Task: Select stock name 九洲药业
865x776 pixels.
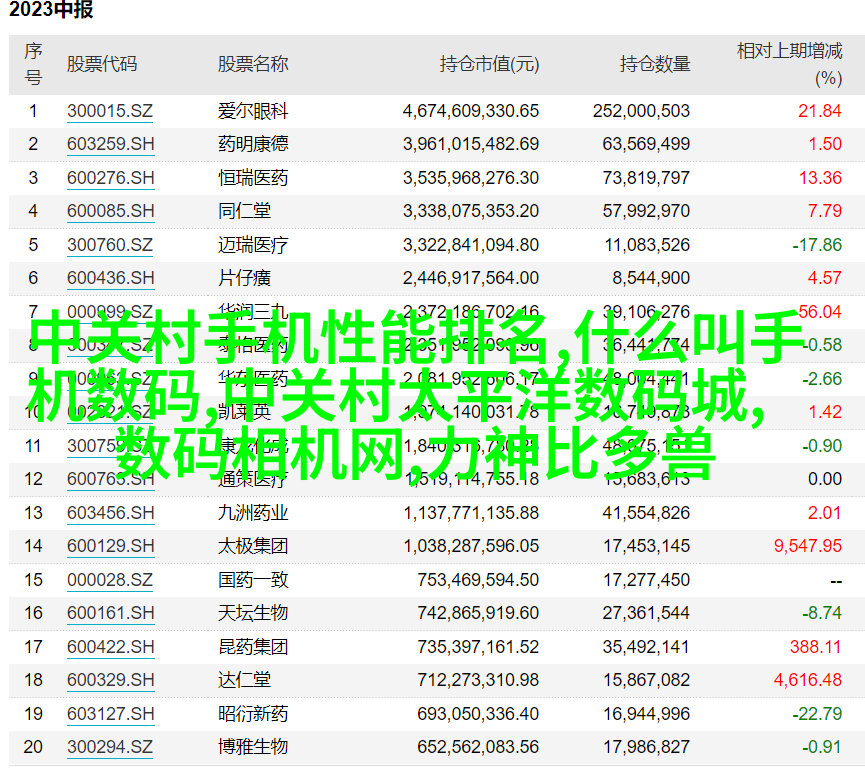Action: (253, 513)
